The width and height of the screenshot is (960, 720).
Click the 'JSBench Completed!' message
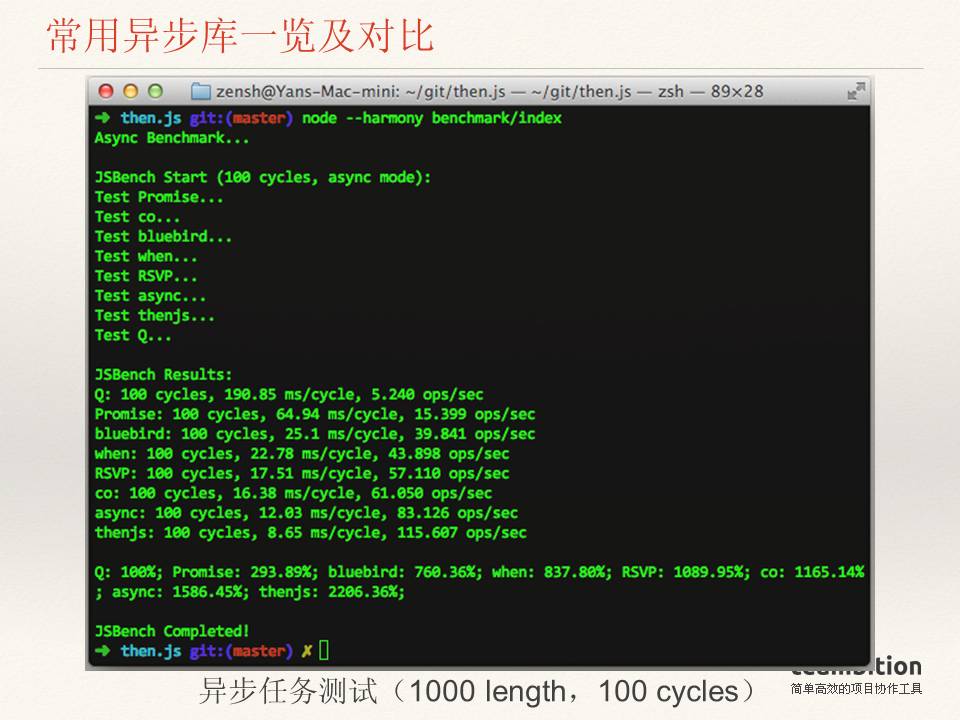(172, 631)
